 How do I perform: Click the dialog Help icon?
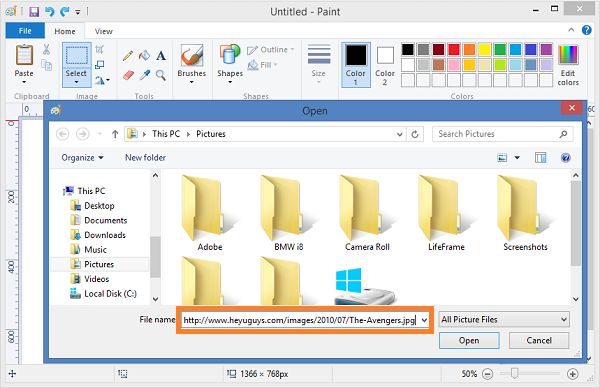tap(566, 158)
